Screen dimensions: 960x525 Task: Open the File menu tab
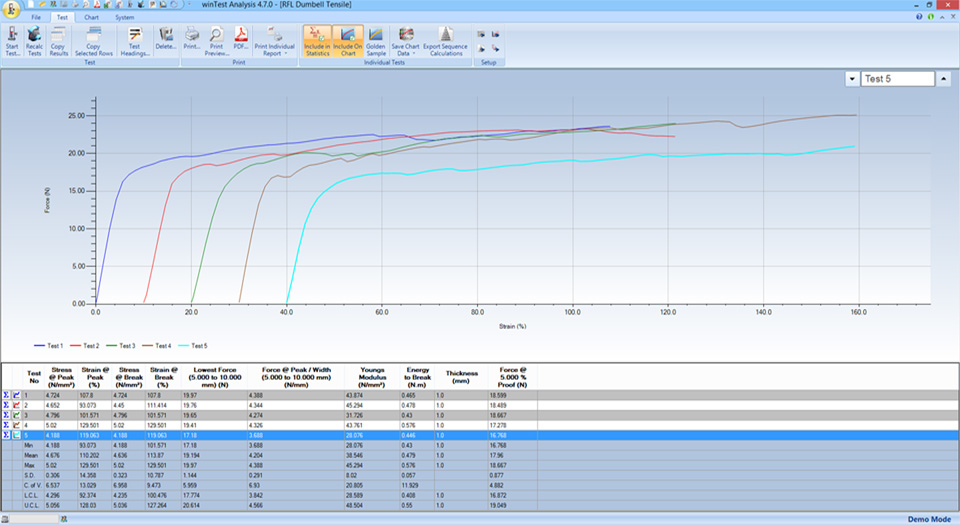point(36,17)
